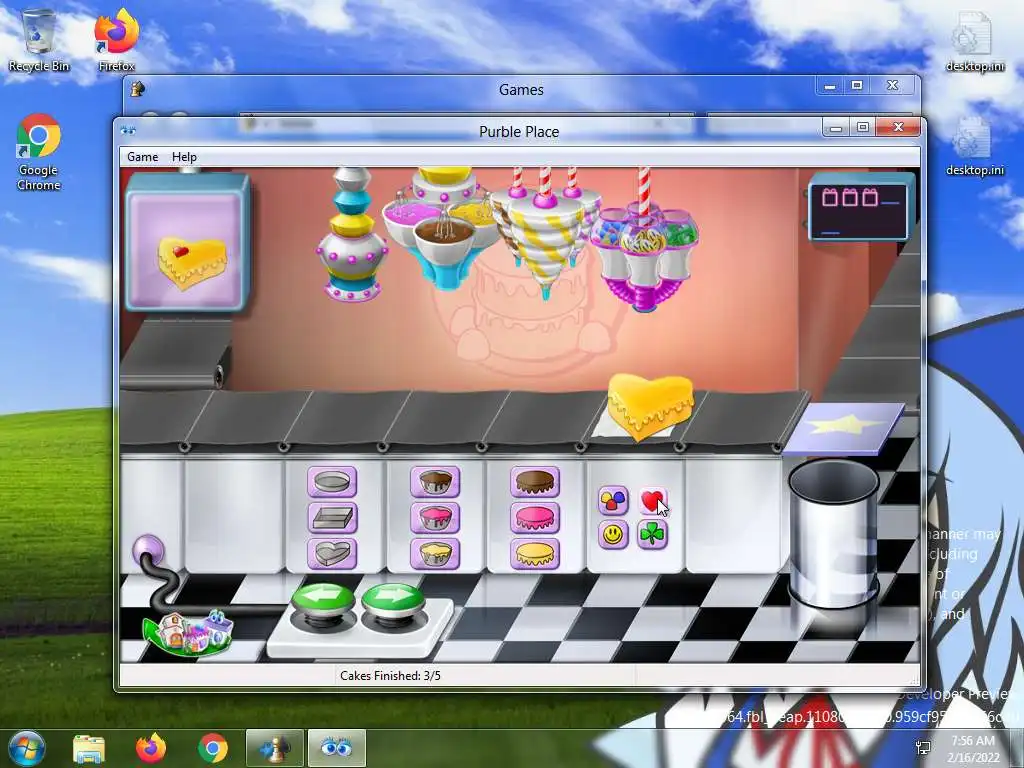This screenshot has width=1024, height=768.
Task: Click the cake order preview screen
Action: pyautogui.click(x=187, y=242)
